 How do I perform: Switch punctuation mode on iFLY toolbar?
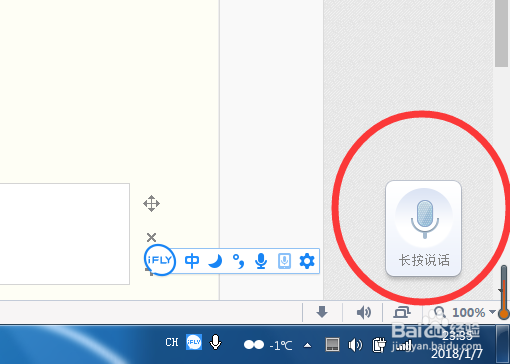click(x=238, y=261)
